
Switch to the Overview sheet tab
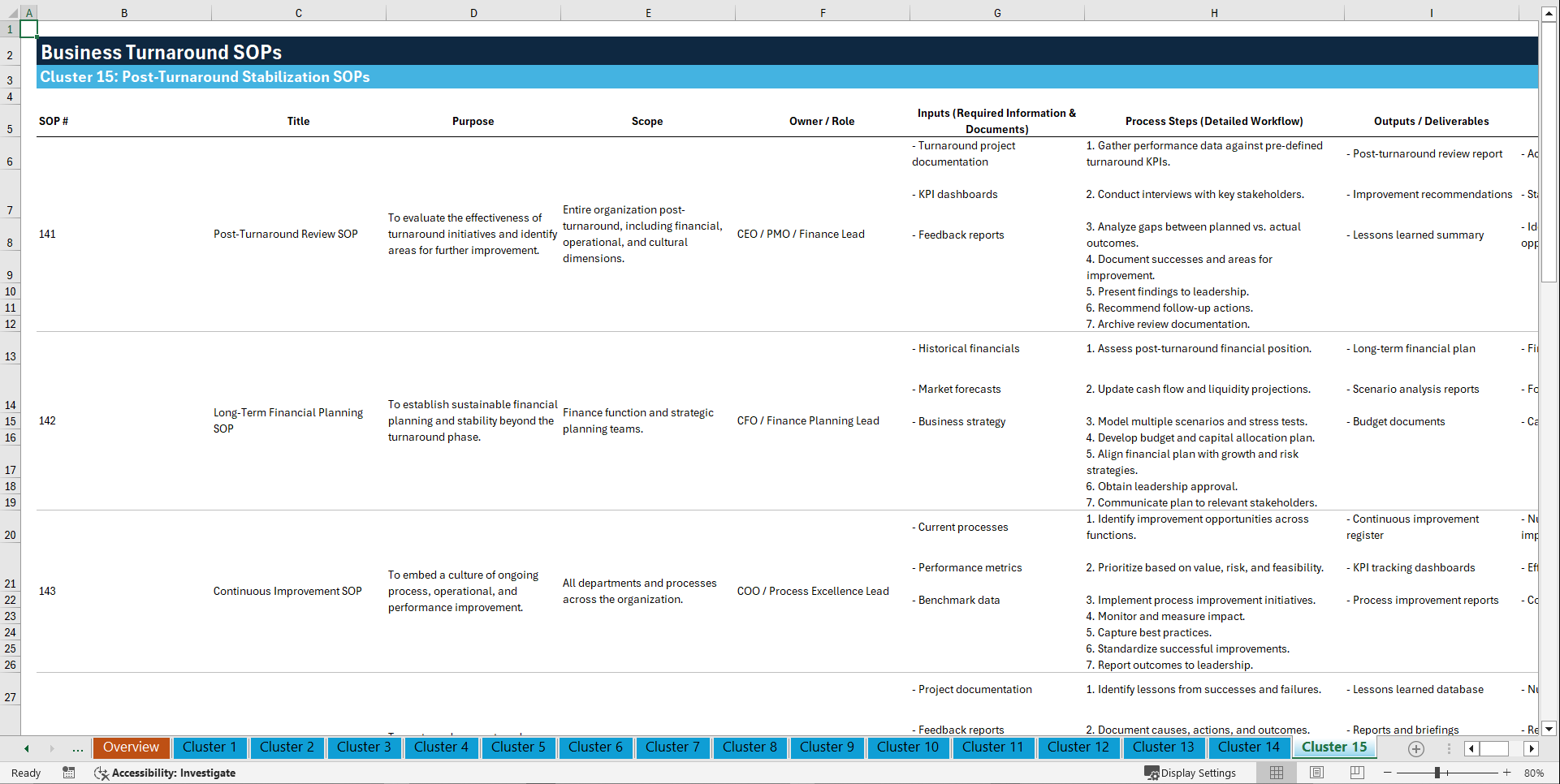tap(131, 747)
